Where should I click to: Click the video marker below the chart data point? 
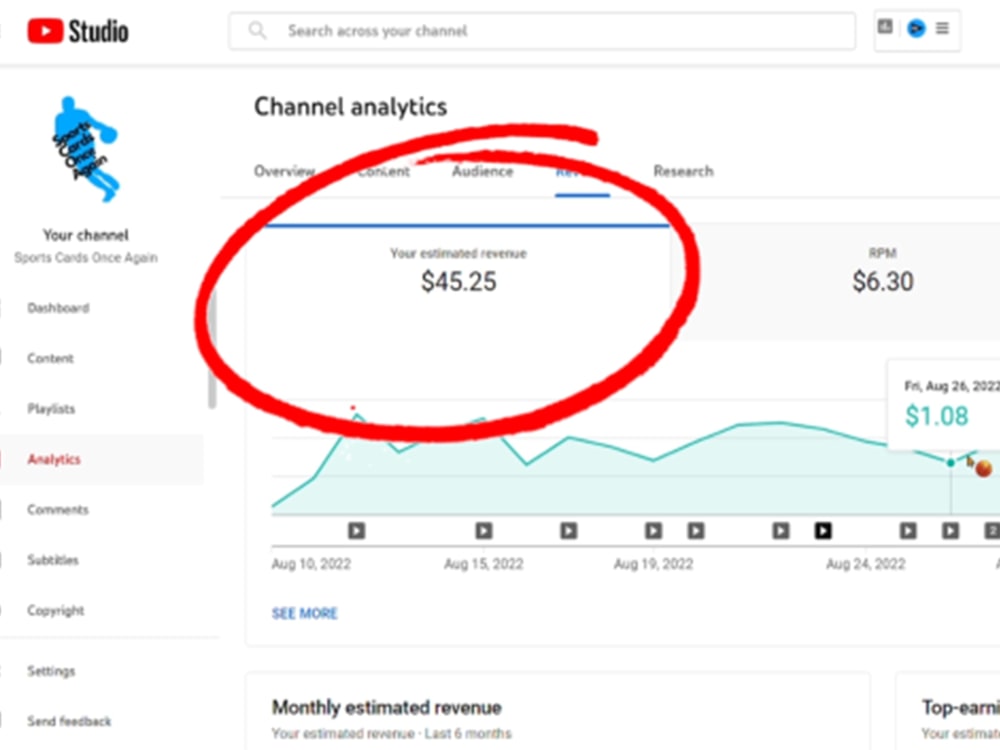[x=951, y=531]
